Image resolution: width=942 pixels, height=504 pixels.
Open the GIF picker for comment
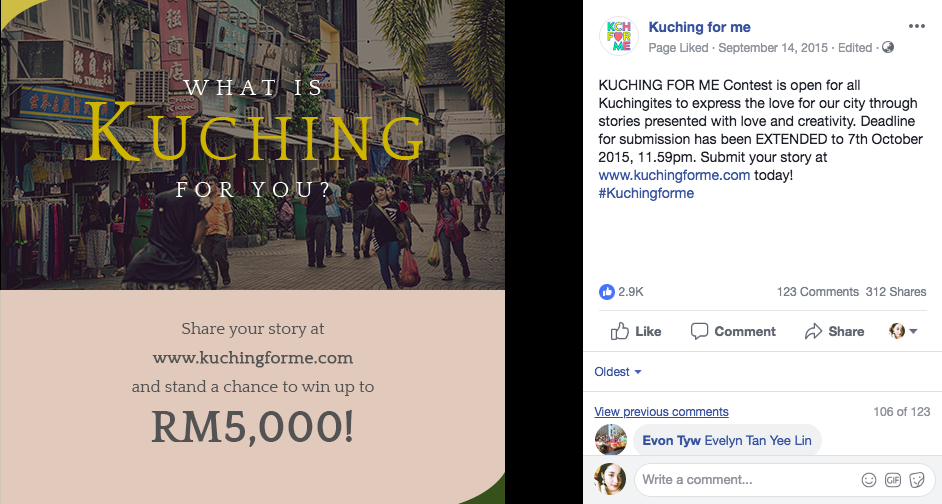point(893,480)
